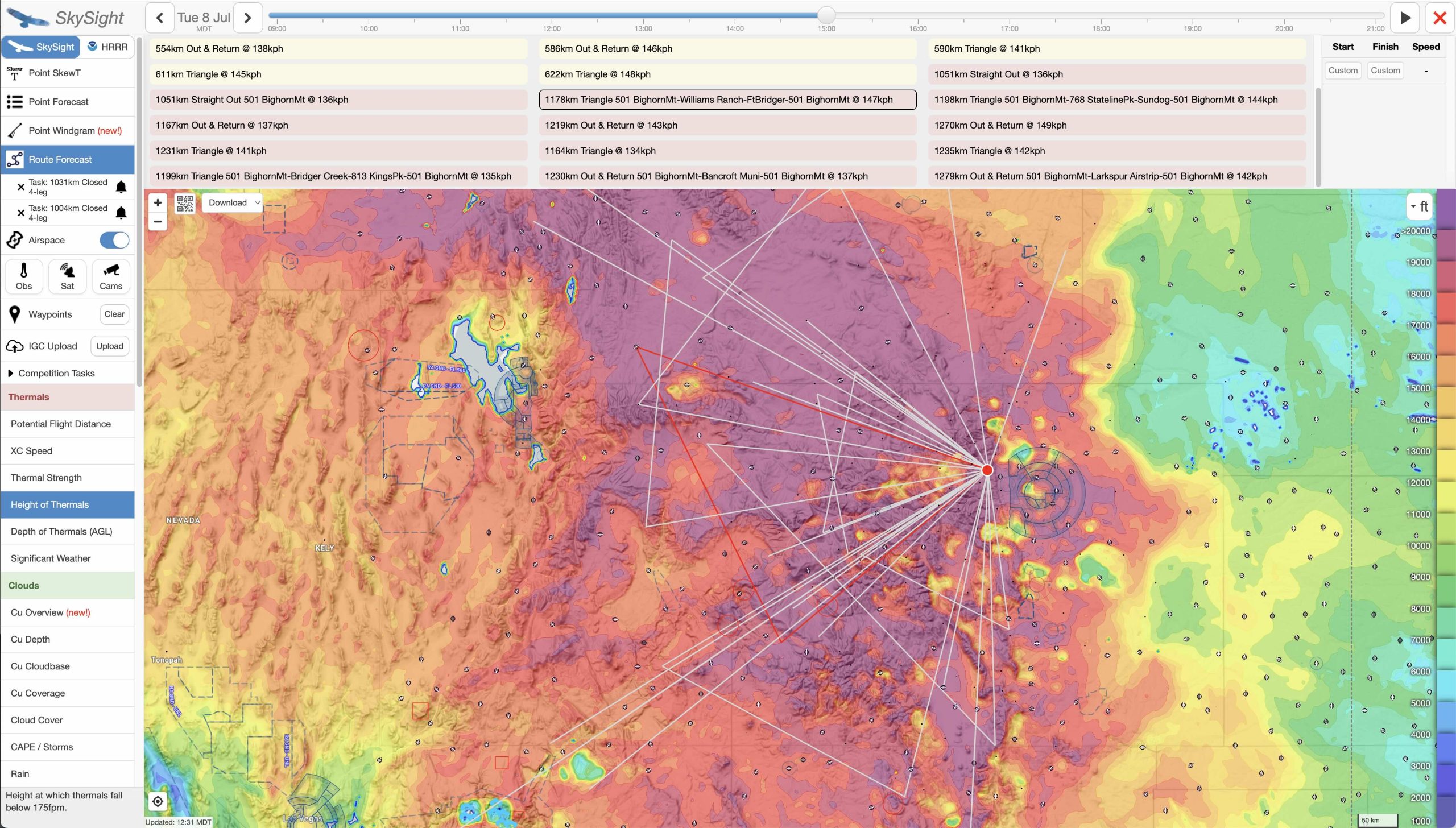Select Cu Cloudbase layer

click(68, 666)
